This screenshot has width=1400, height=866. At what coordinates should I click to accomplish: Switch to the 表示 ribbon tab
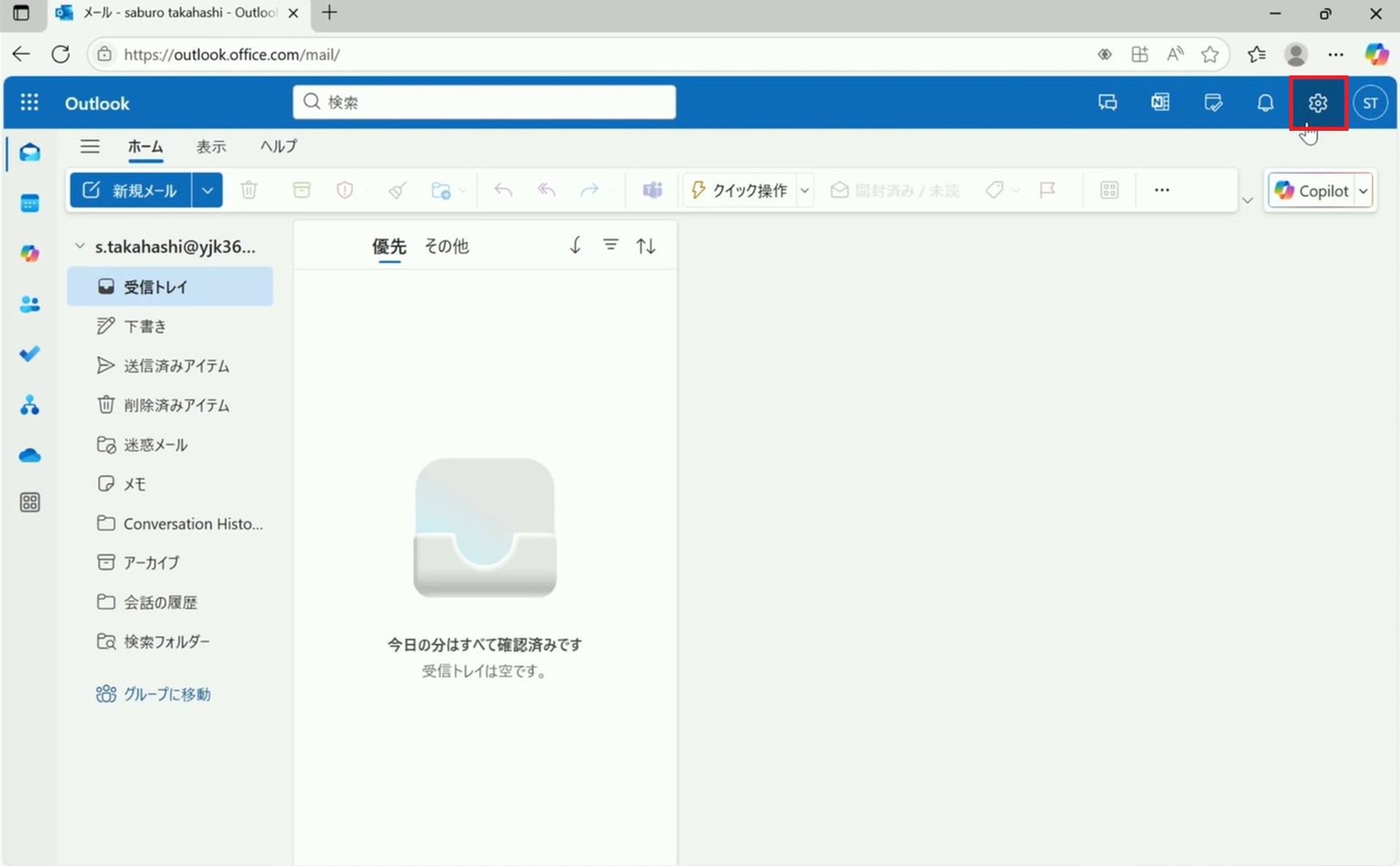click(x=211, y=147)
